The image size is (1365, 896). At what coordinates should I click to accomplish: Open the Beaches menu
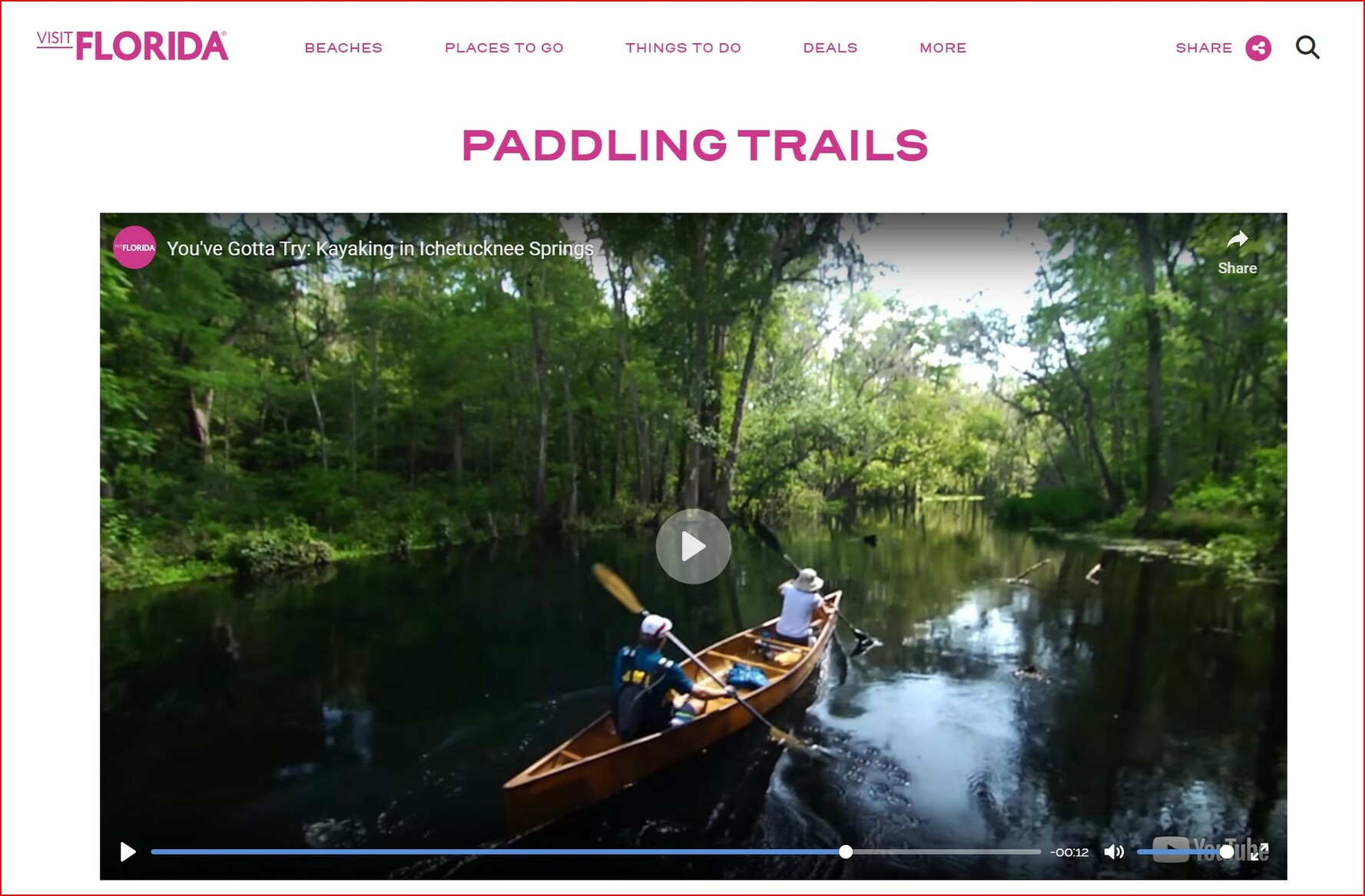(343, 48)
